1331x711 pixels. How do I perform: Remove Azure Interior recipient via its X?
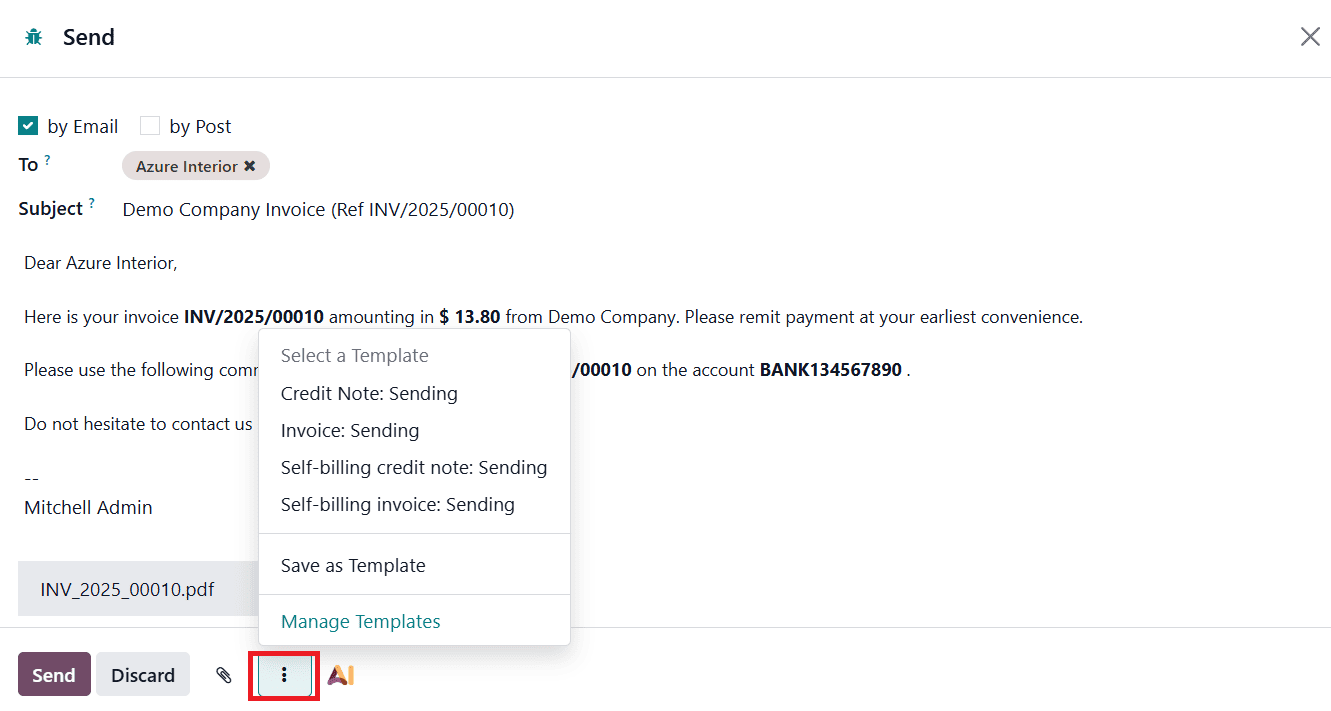click(x=251, y=166)
